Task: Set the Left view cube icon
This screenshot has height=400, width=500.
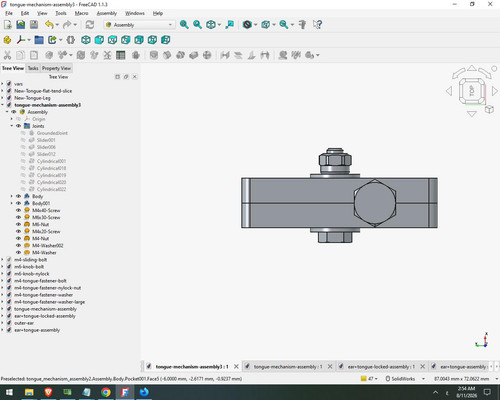Action: pyautogui.click(x=166, y=40)
